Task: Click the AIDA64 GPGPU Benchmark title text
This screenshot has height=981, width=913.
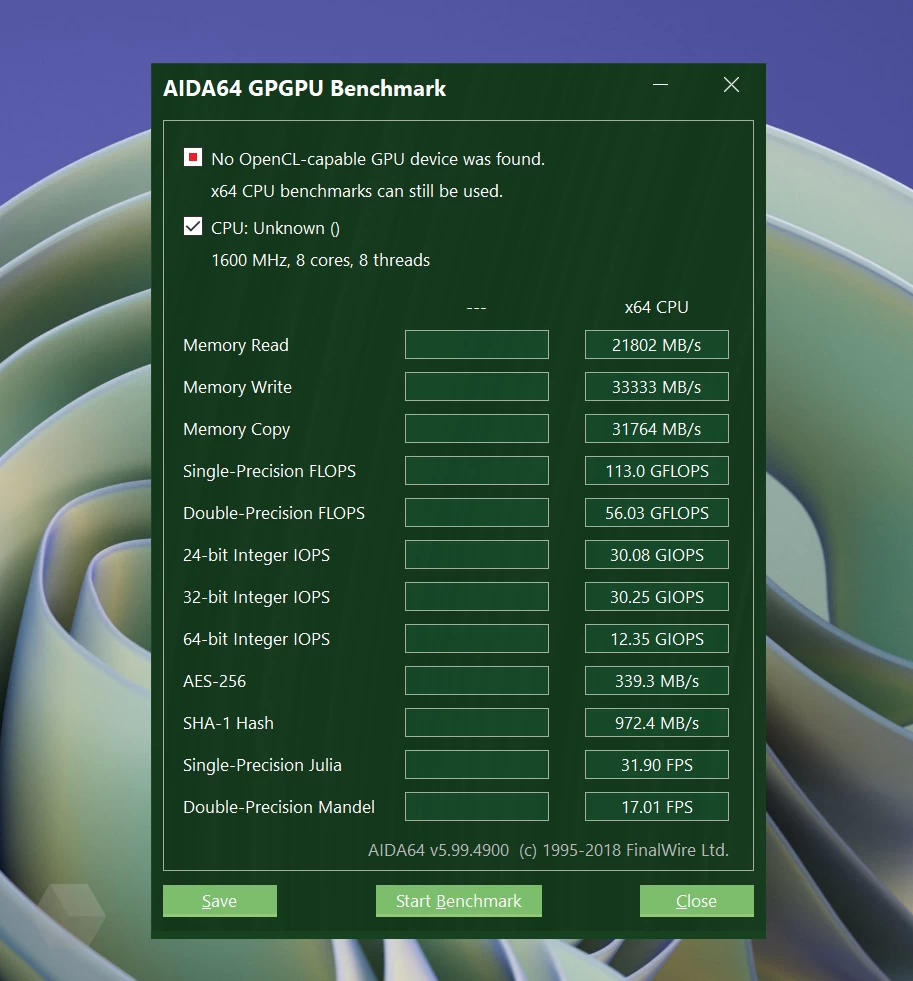Action: pyautogui.click(x=304, y=88)
